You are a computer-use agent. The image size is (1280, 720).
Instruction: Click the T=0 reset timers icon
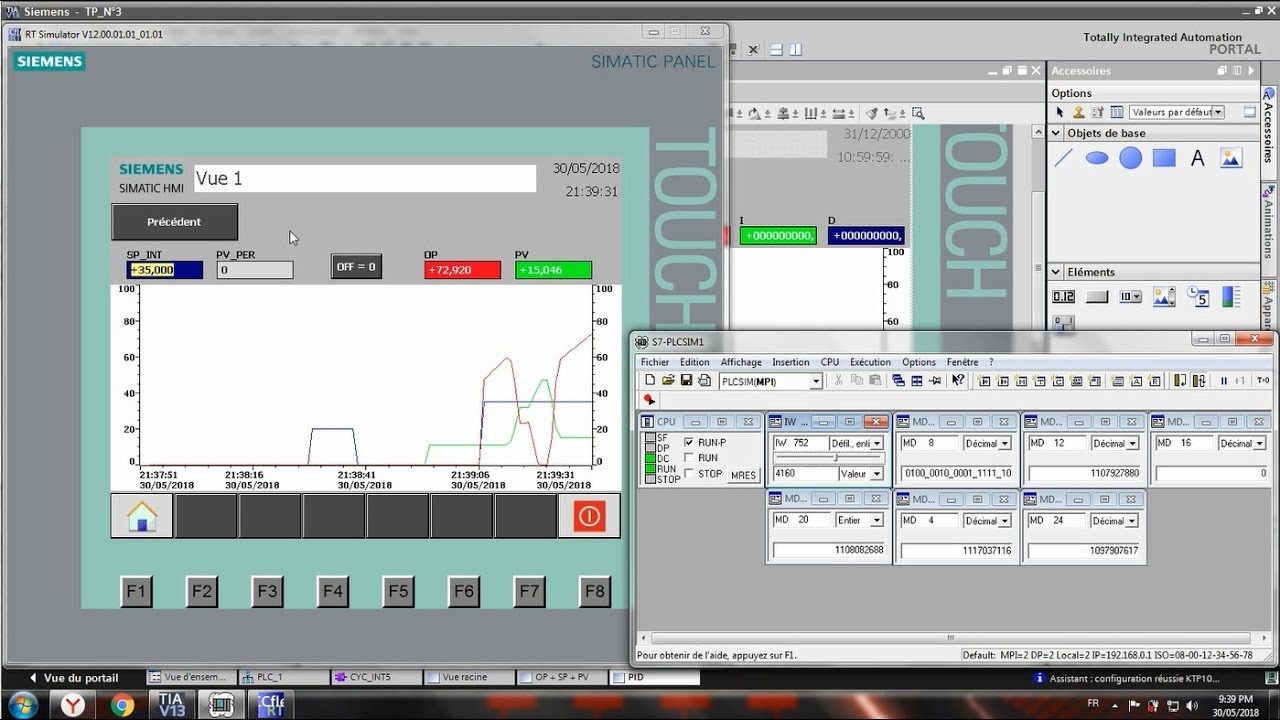pyautogui.click(x=1262, y=380)
